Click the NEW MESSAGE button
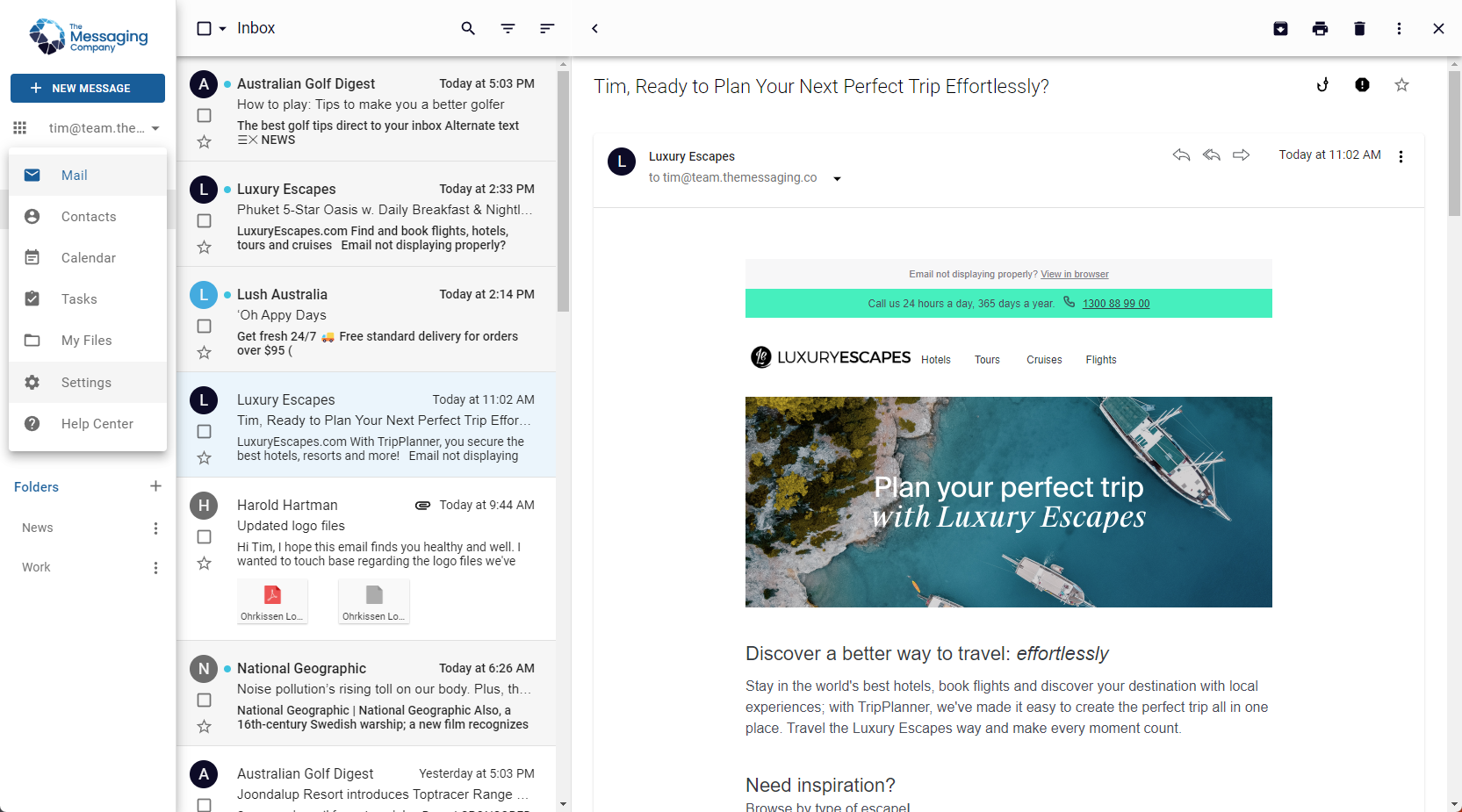1462x812 pixels. (x=87, y=88)
